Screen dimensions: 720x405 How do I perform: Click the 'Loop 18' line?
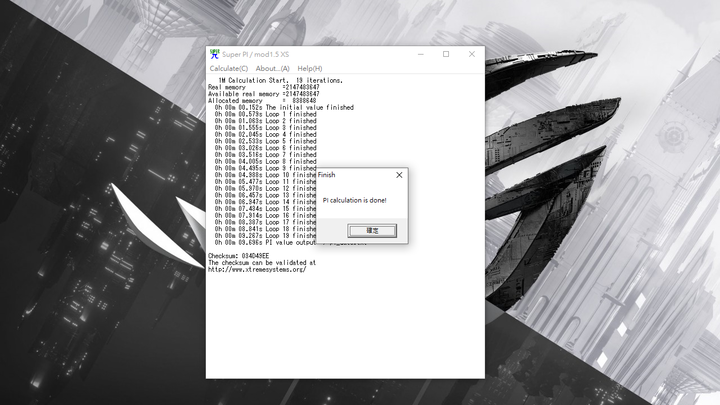pyautogui.click(x=265, y=229)
